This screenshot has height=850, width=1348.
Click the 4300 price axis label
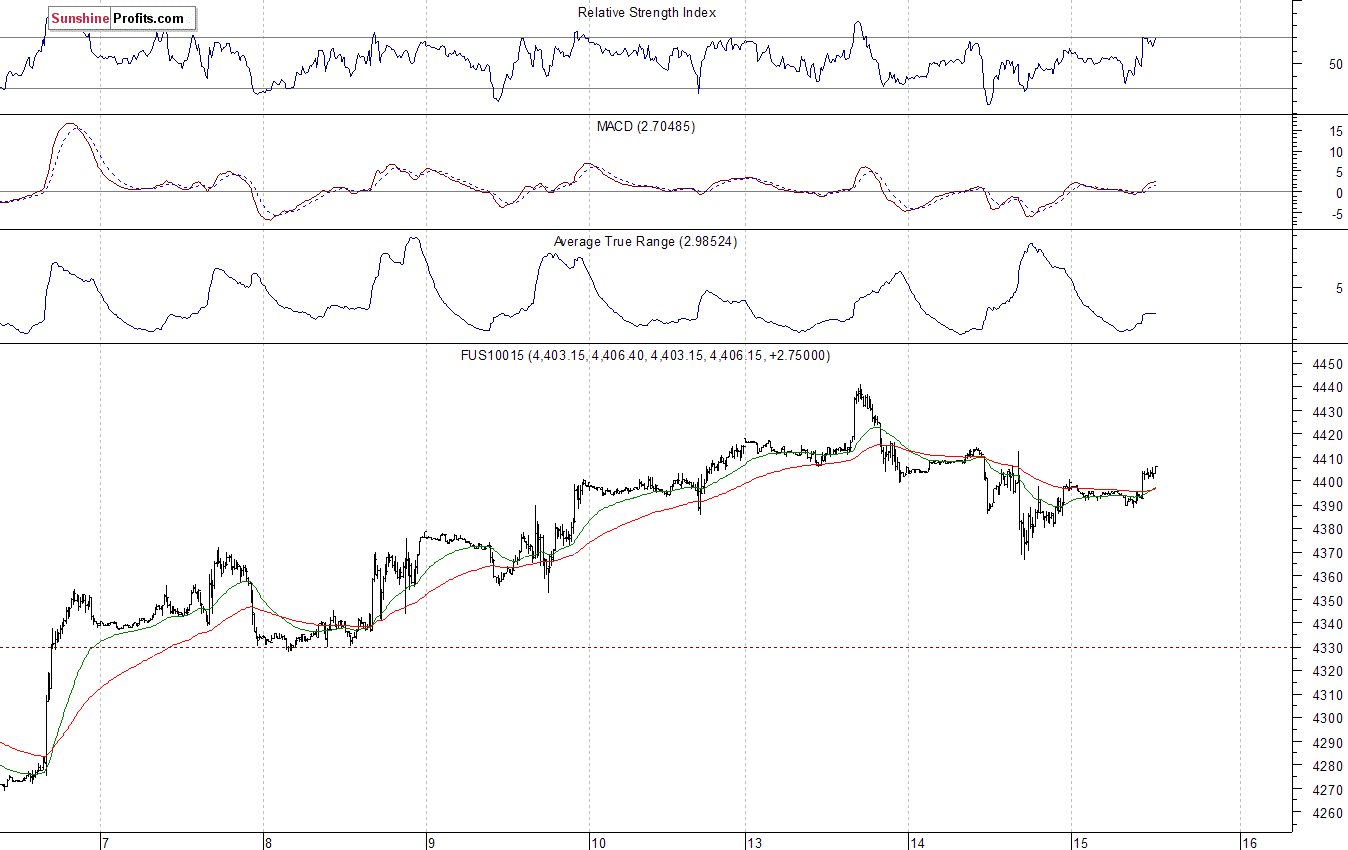1329,718
